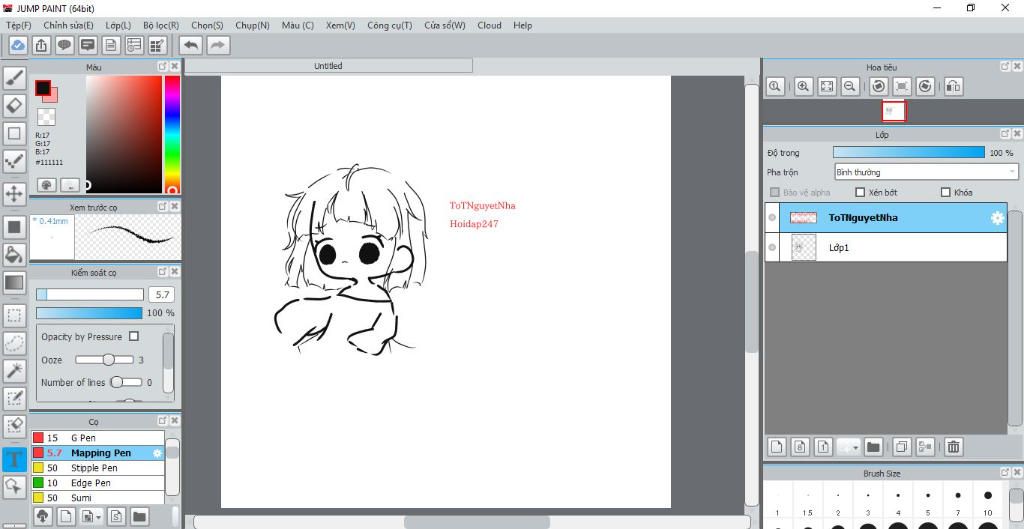Adjust the Độ trong layer opacity slider
1024x529 pixels.
tap(908, 152)
